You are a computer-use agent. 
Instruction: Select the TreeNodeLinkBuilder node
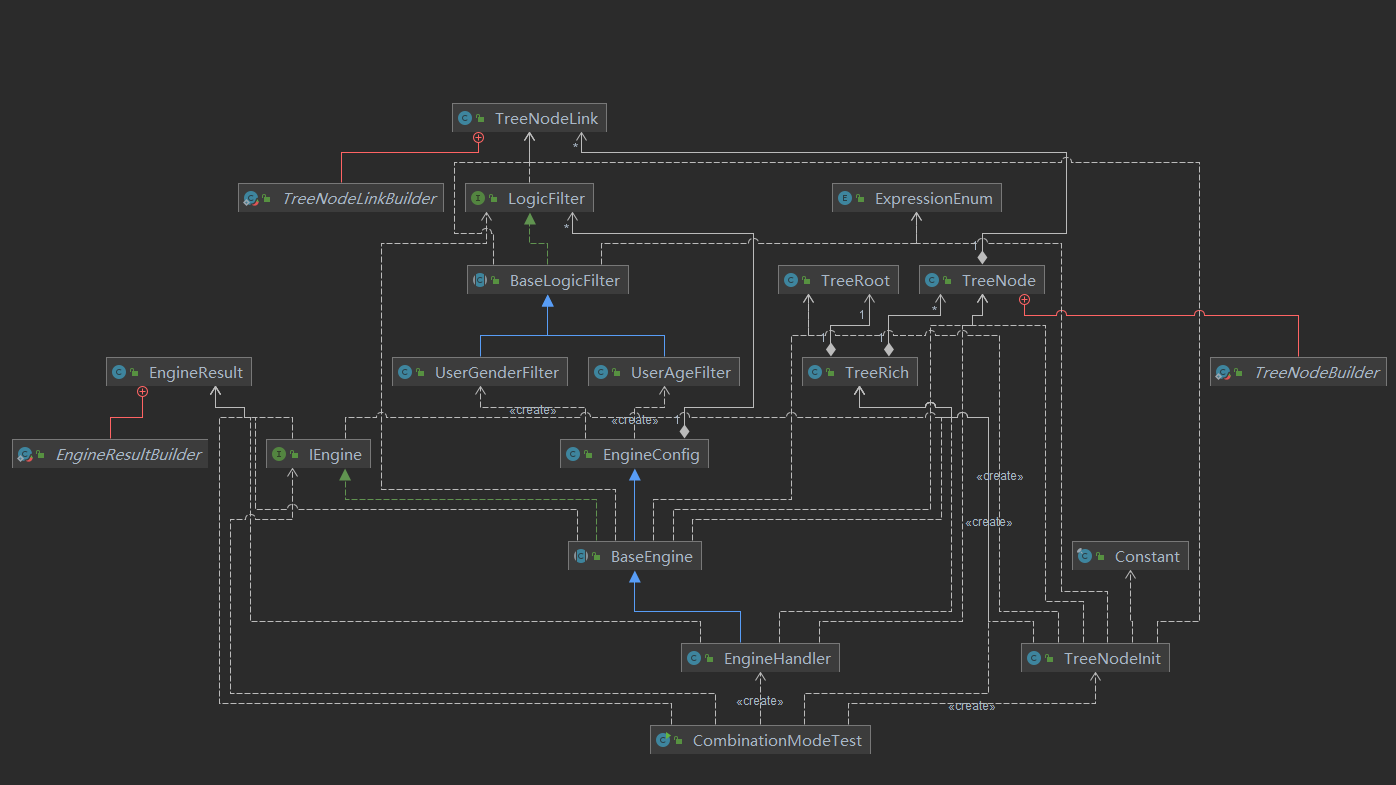coord(342,198)
